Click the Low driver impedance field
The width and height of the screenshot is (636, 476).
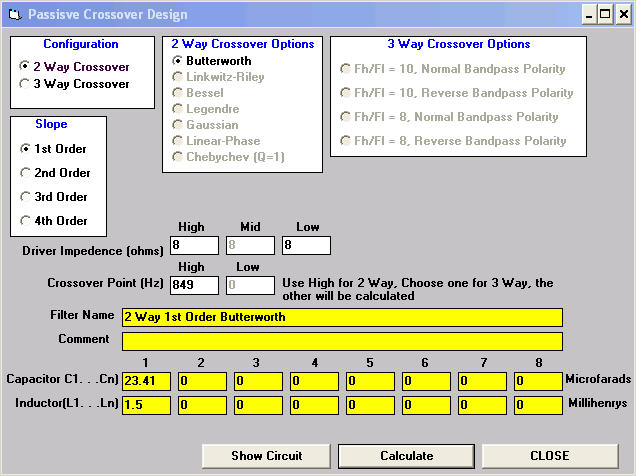pyautogui.click(x=306, y=245)
